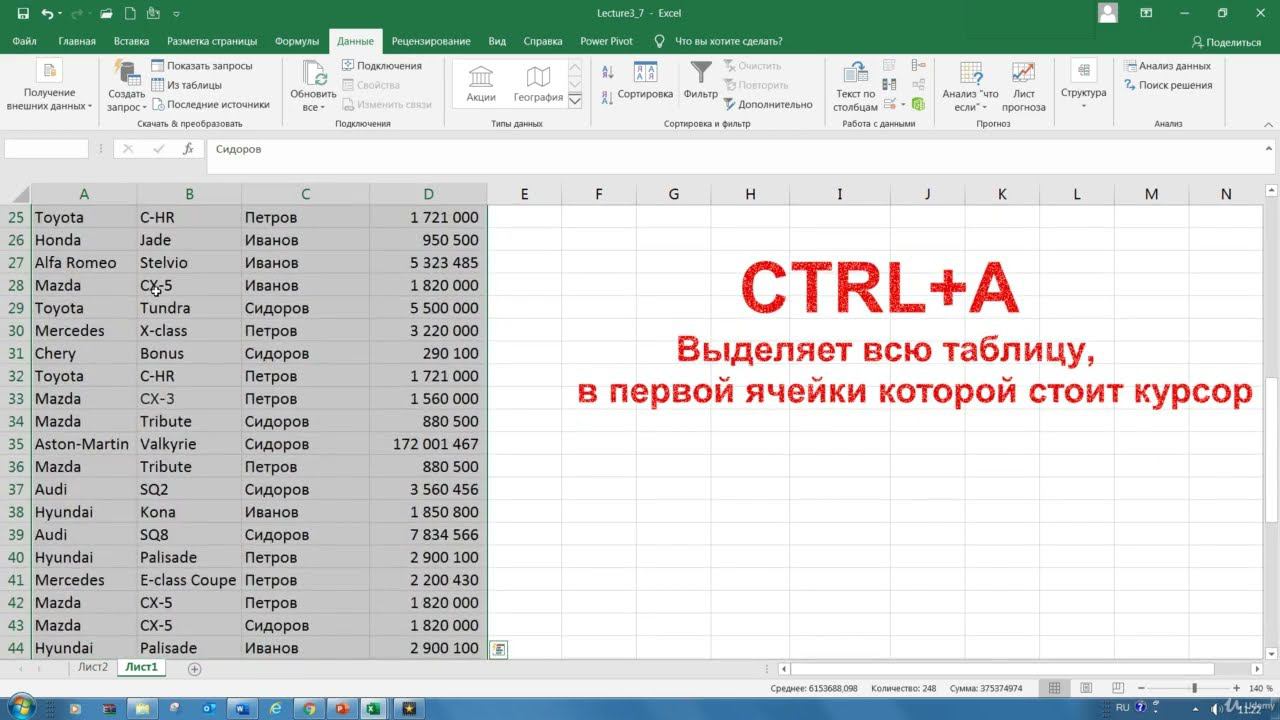Open the Файл tab

[x=25, y=41]
